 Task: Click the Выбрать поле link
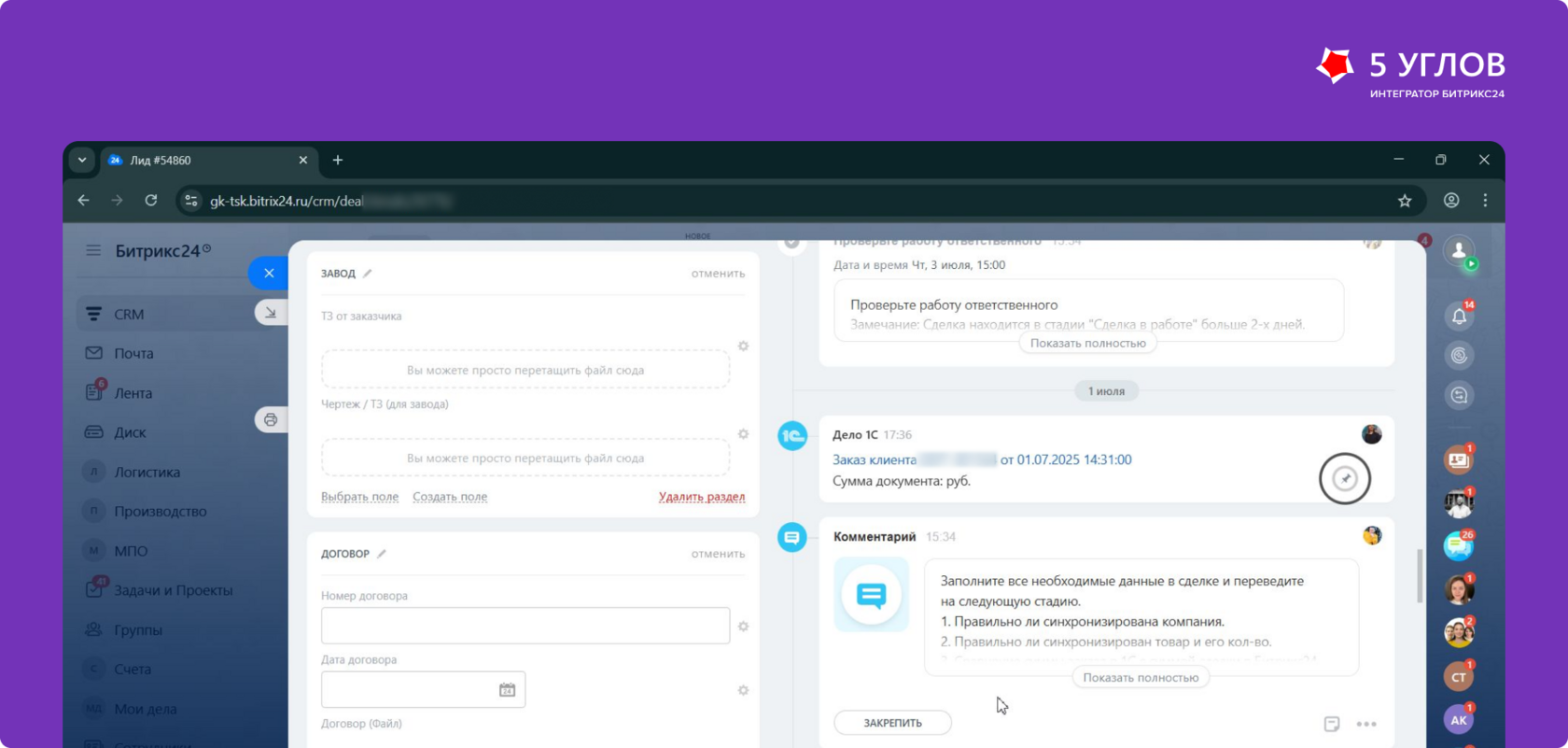359,497
